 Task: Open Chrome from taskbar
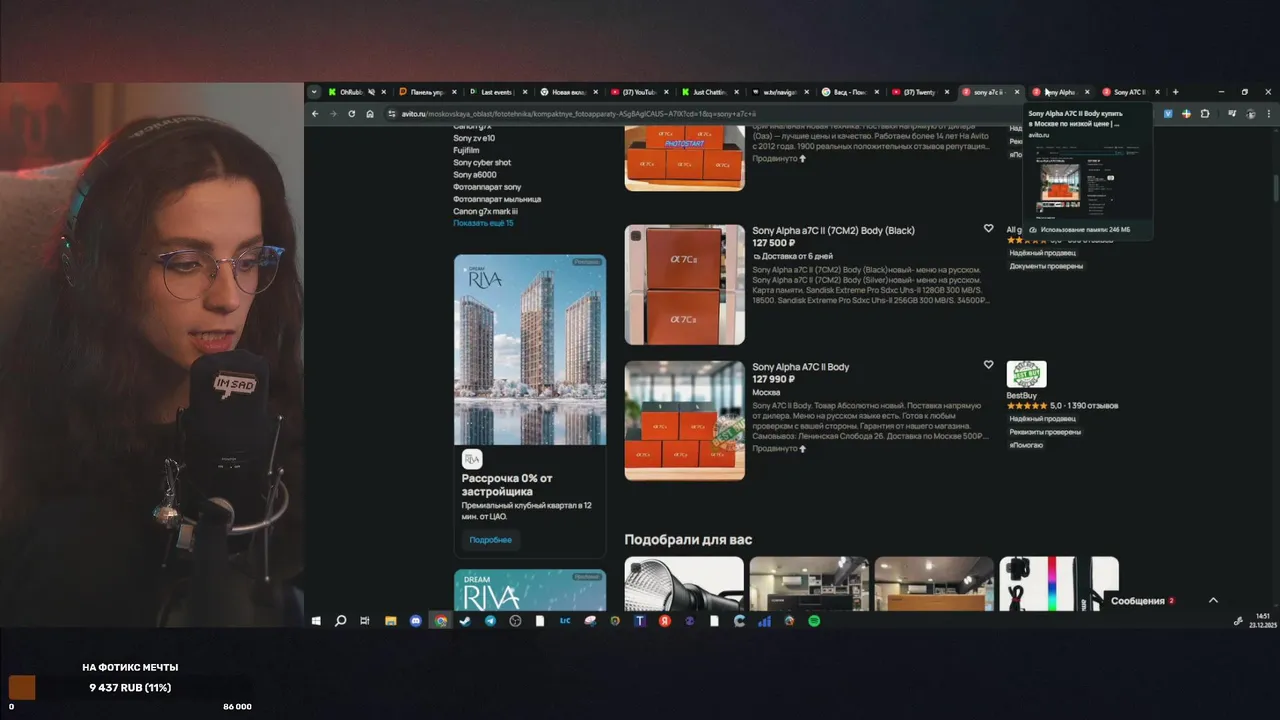[440, 621]
